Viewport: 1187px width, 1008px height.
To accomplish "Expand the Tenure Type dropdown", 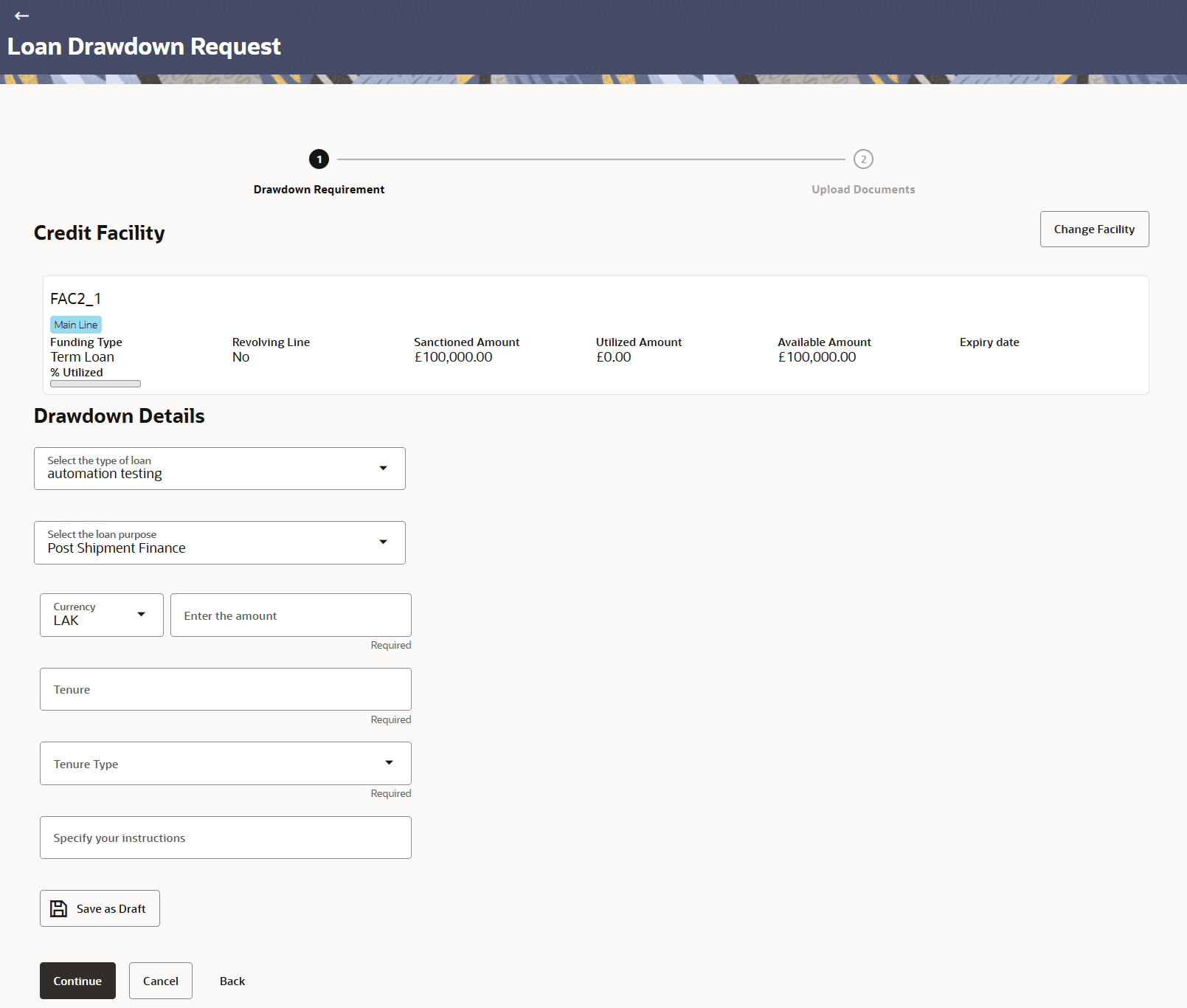I will tap(226, 764).
